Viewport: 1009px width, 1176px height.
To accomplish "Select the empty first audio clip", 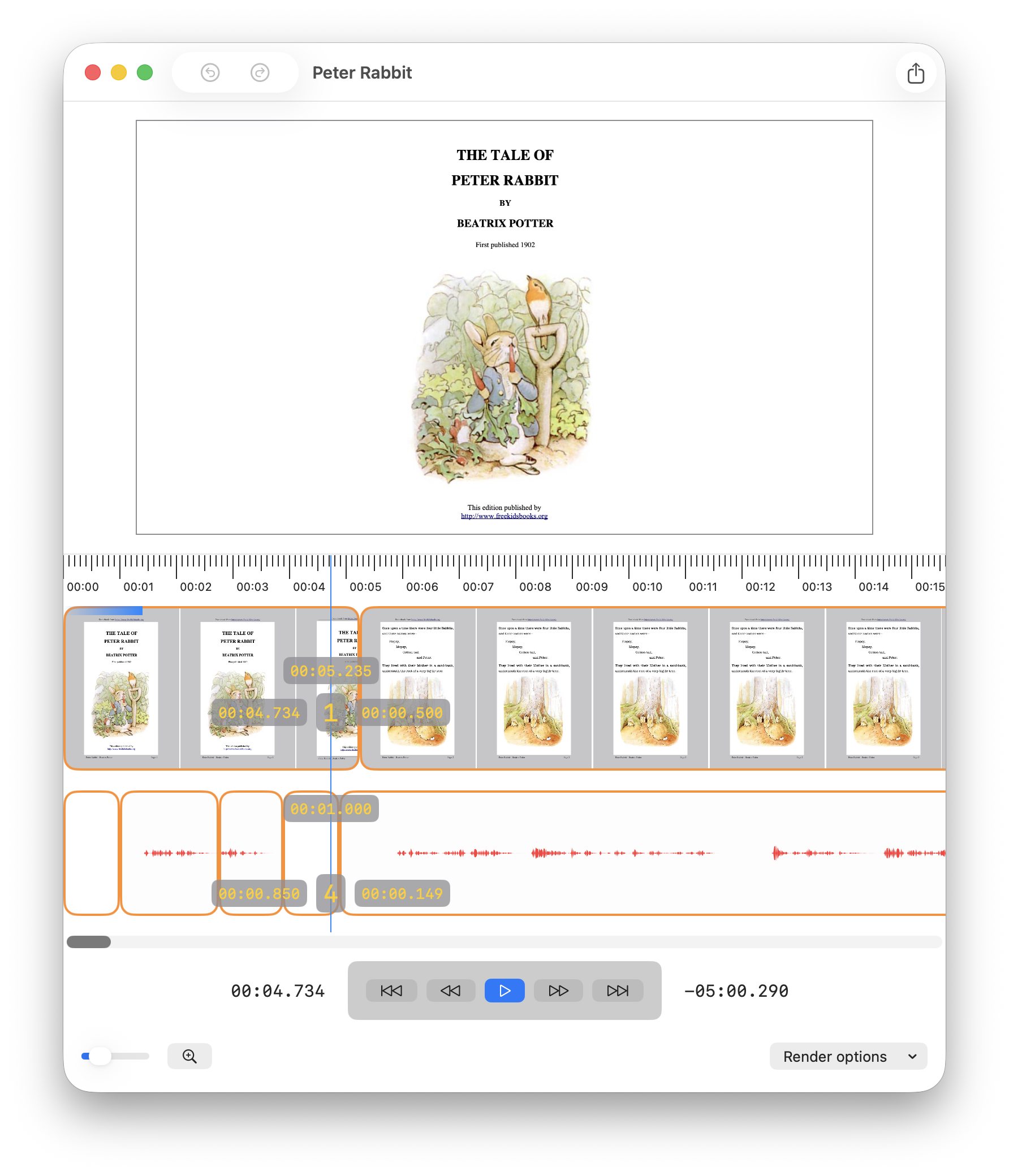I will (92, 853).
